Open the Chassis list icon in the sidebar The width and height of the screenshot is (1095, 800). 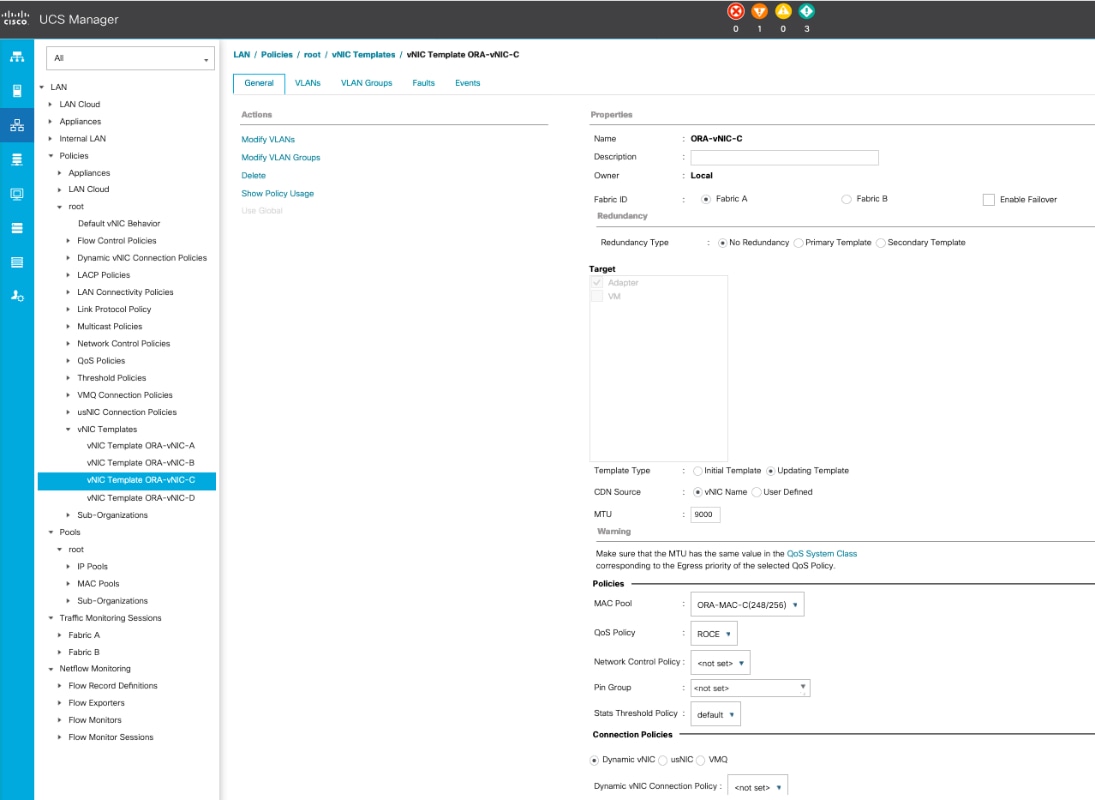pyautogui.click(x=17, y=262)
